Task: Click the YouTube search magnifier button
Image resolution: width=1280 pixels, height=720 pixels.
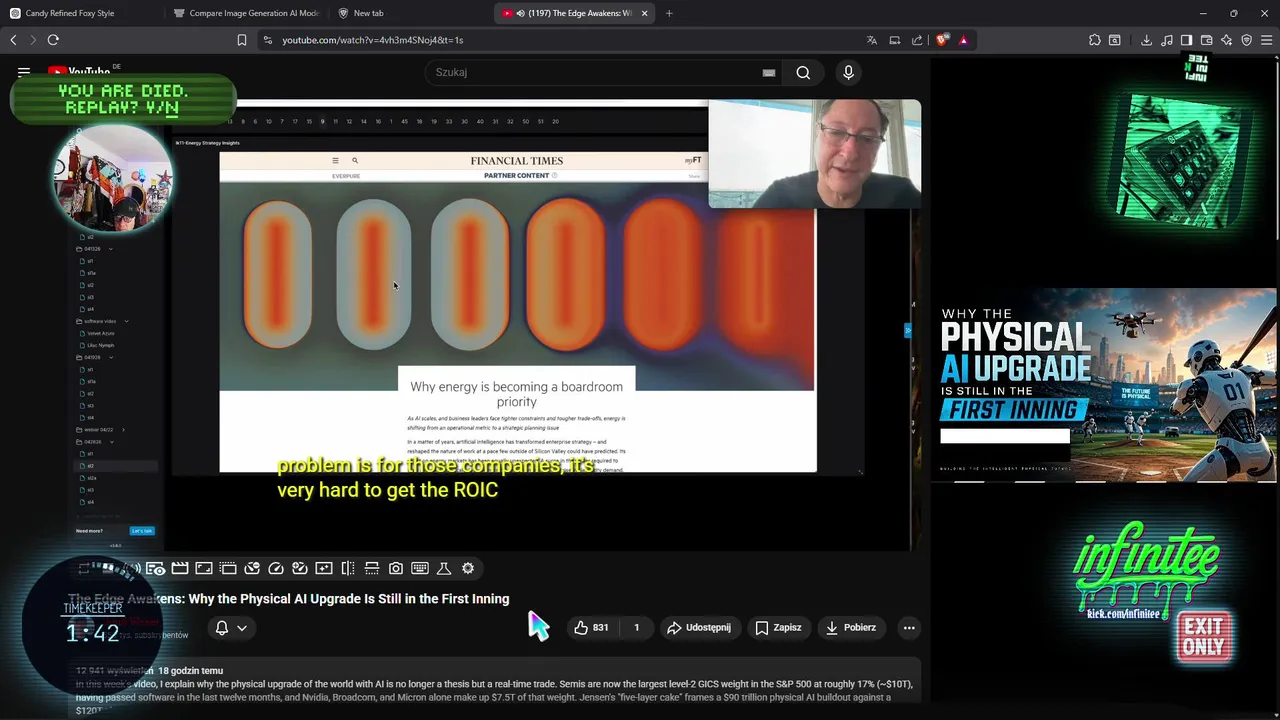Action: coord(803,72)
